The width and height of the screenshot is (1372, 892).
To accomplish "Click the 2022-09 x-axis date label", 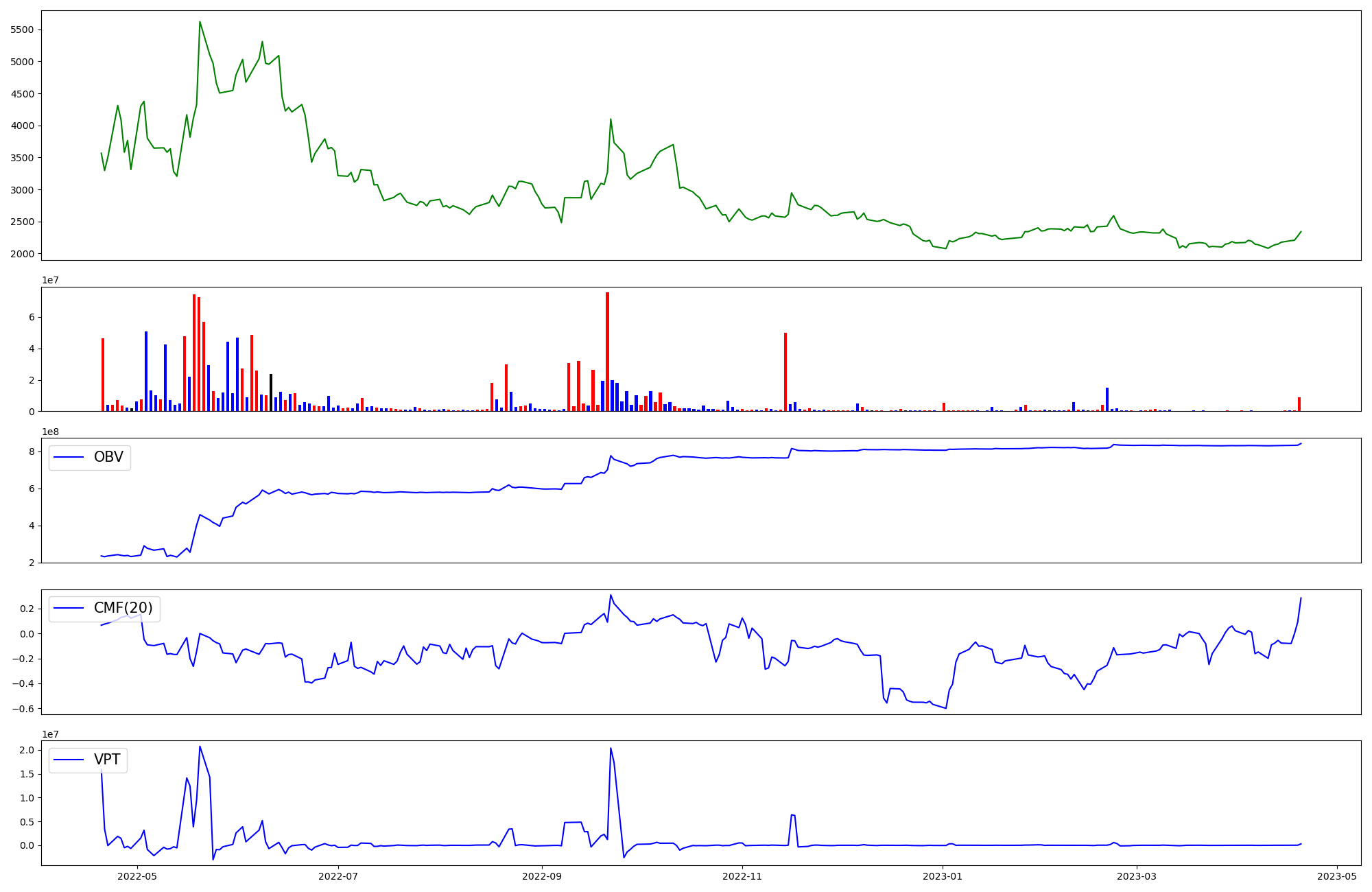I will point(542,876).
